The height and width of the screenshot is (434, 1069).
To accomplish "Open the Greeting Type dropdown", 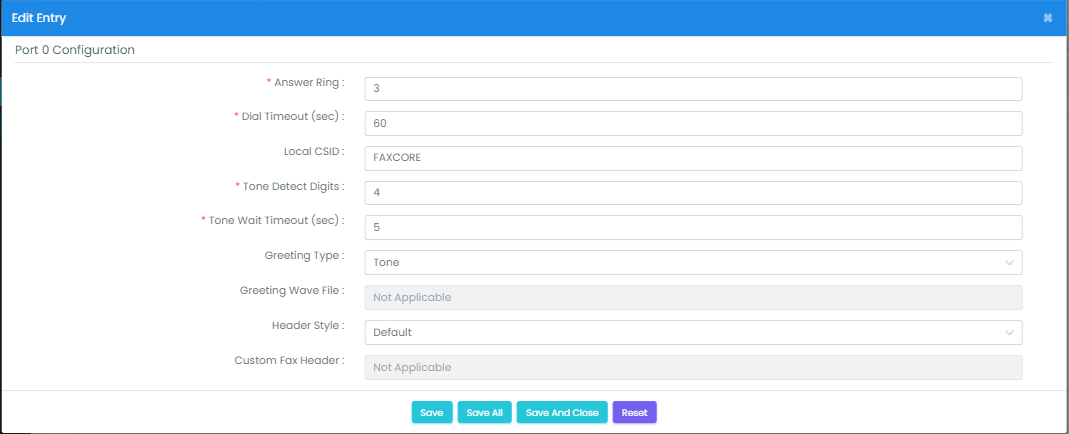I will click(693, 262).
